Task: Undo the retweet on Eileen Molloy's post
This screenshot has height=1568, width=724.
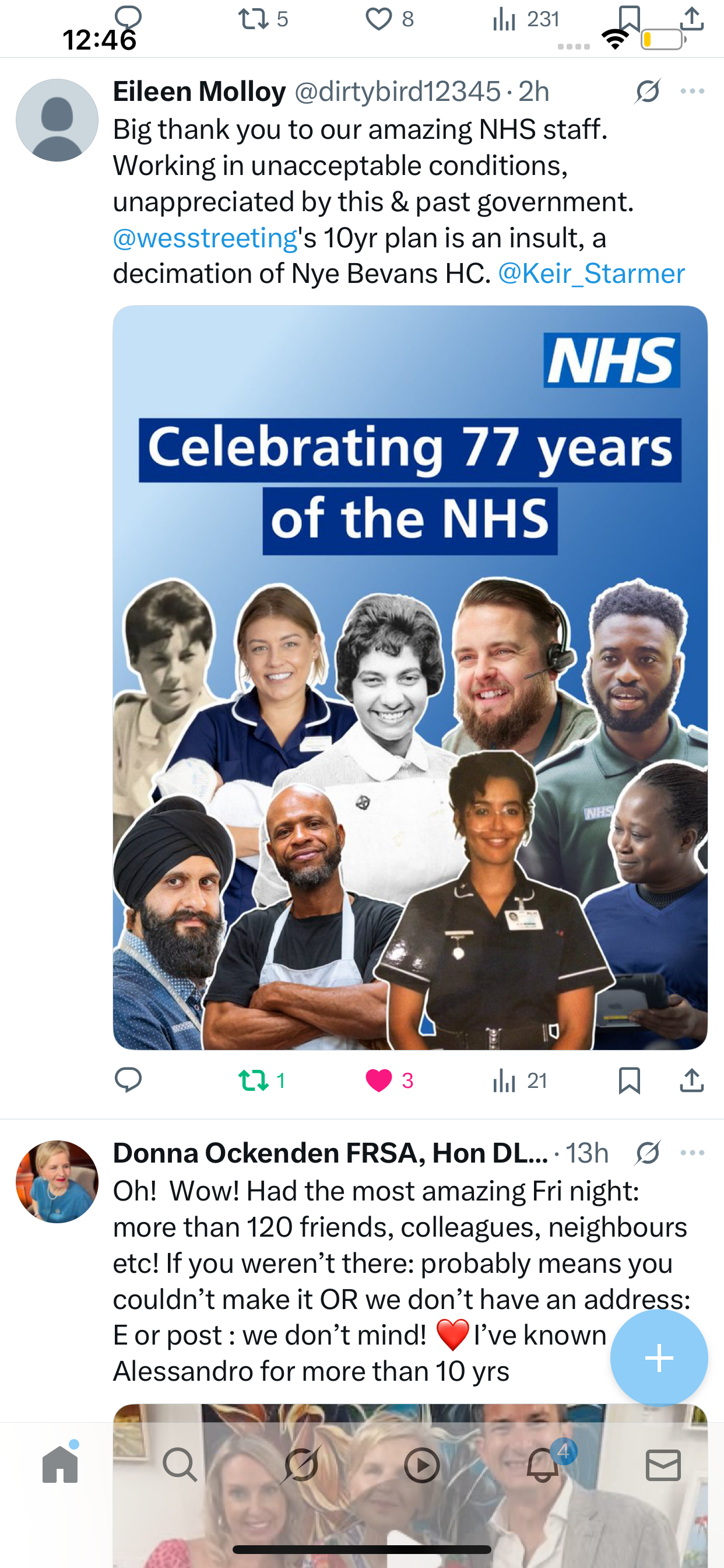Action: tap(262, 1080)
